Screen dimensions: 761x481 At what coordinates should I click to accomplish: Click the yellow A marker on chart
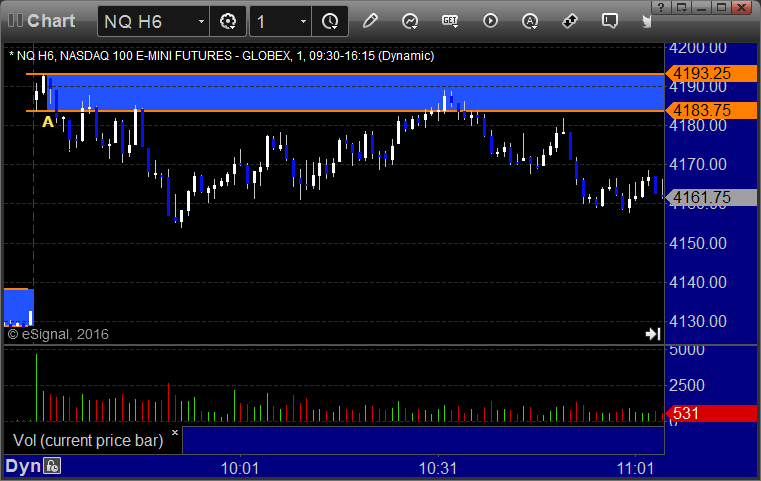click(48, 121)
